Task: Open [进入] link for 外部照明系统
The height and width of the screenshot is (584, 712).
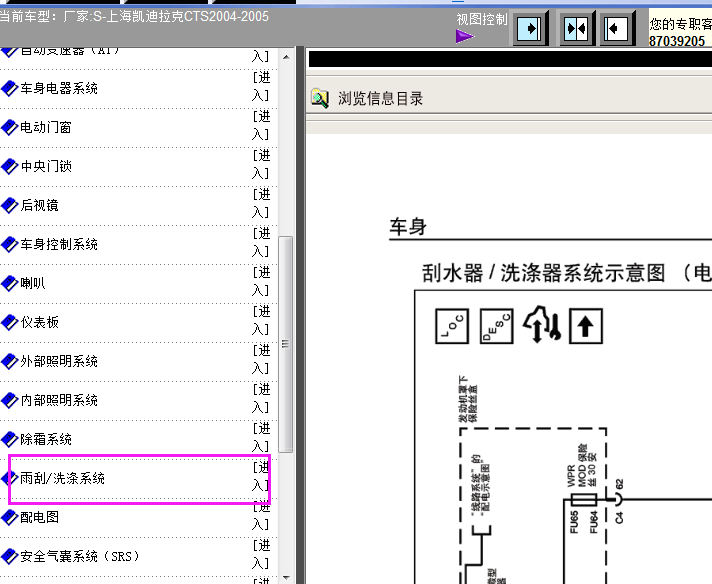Action: click(x=262, y=360)
